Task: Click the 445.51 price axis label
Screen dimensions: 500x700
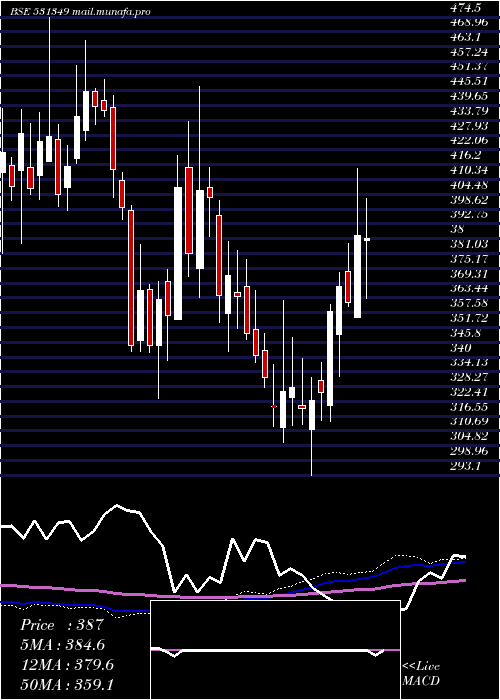Action: (469, 81)
